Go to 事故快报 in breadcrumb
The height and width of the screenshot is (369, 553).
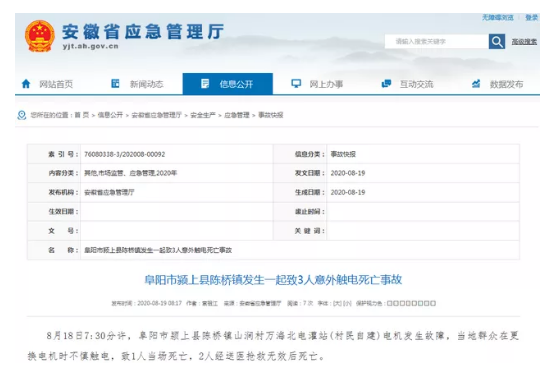coord(271,115)
